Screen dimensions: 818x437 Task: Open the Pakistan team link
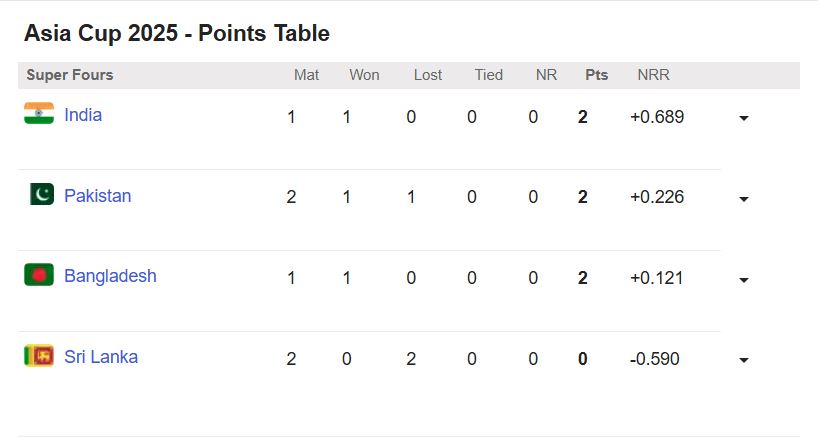[x=97, y=196]
